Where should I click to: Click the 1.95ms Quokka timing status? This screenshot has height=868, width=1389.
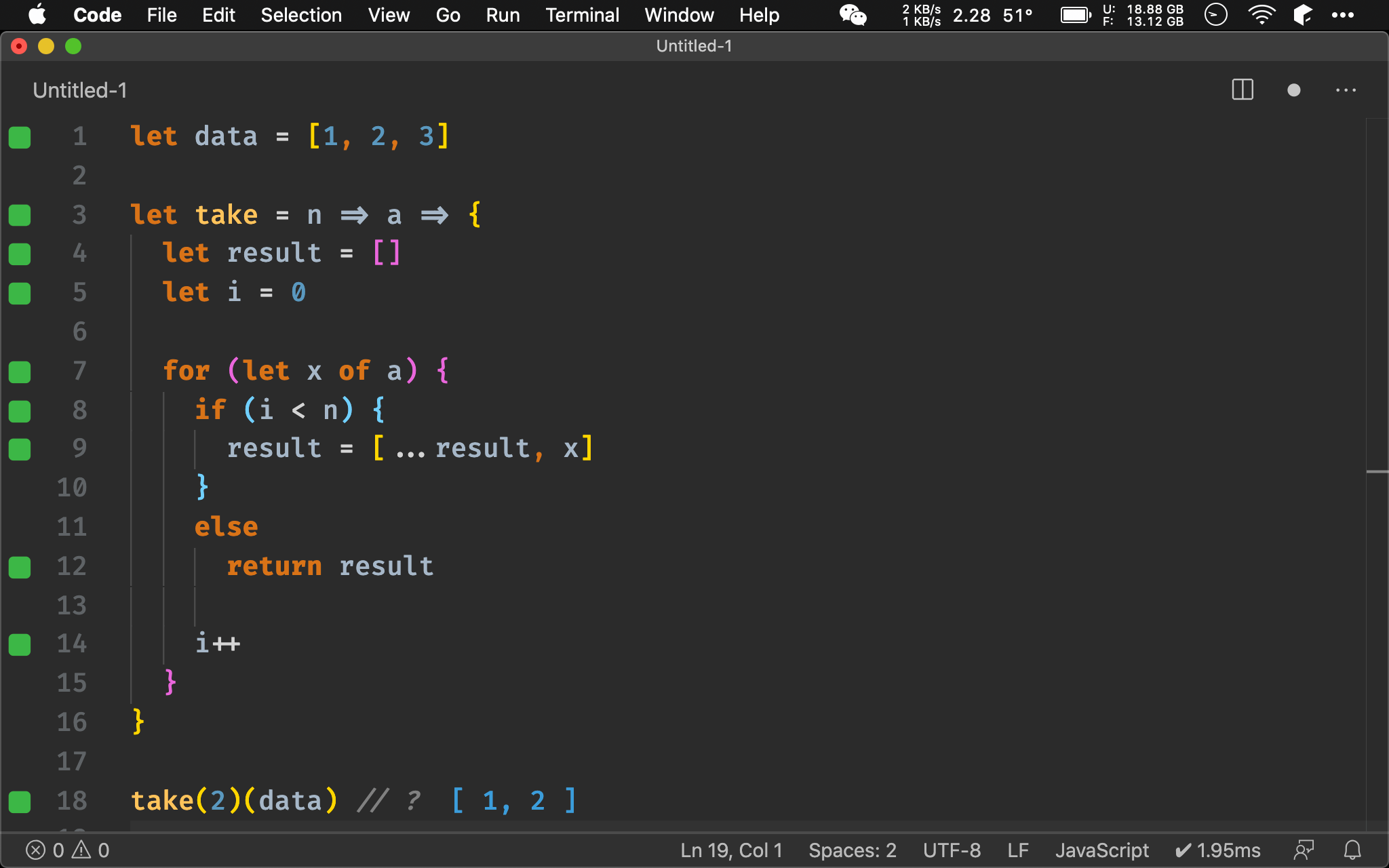click(x=1218, y=850)
